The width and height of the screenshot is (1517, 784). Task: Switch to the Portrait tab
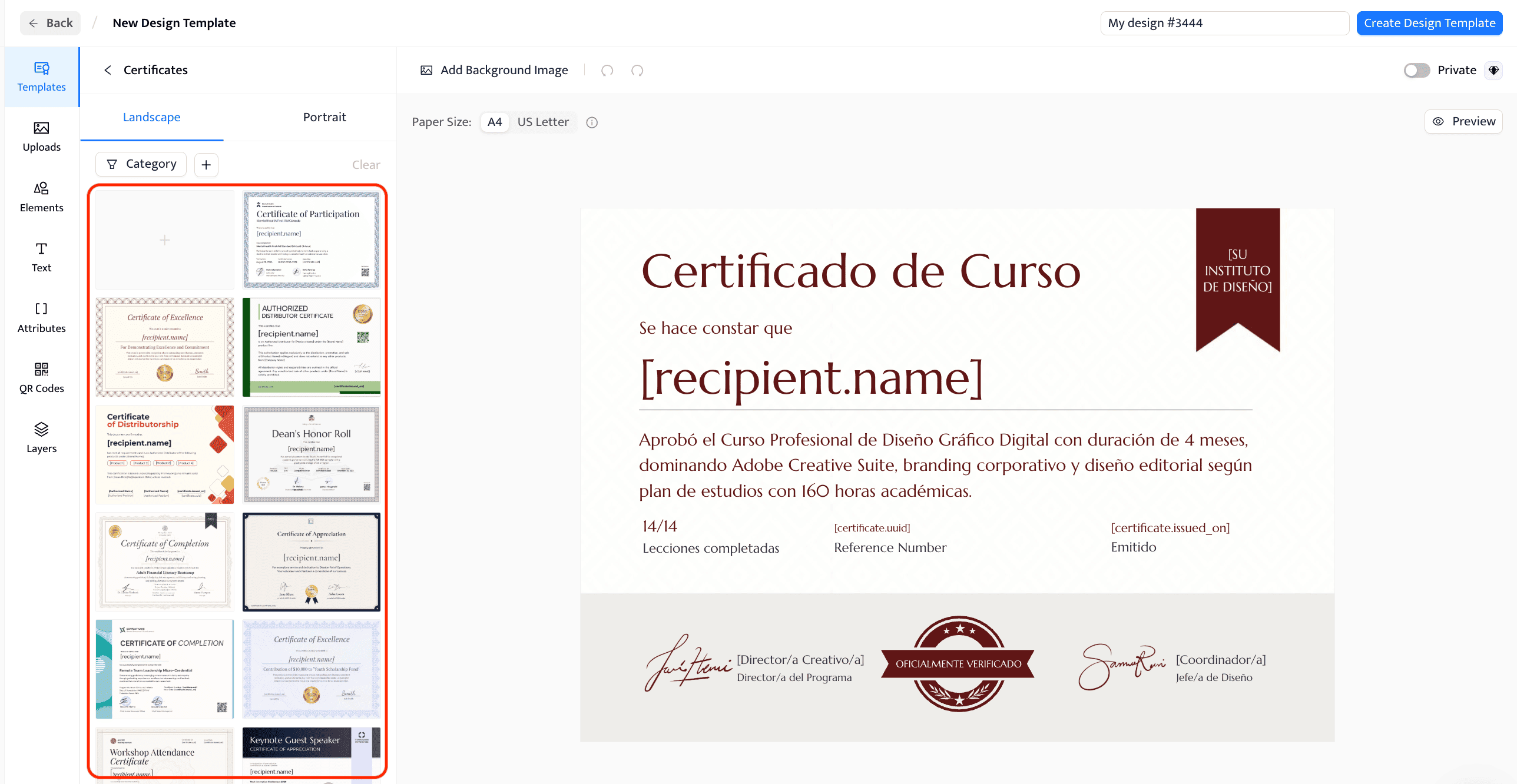(x=324, y=117)
